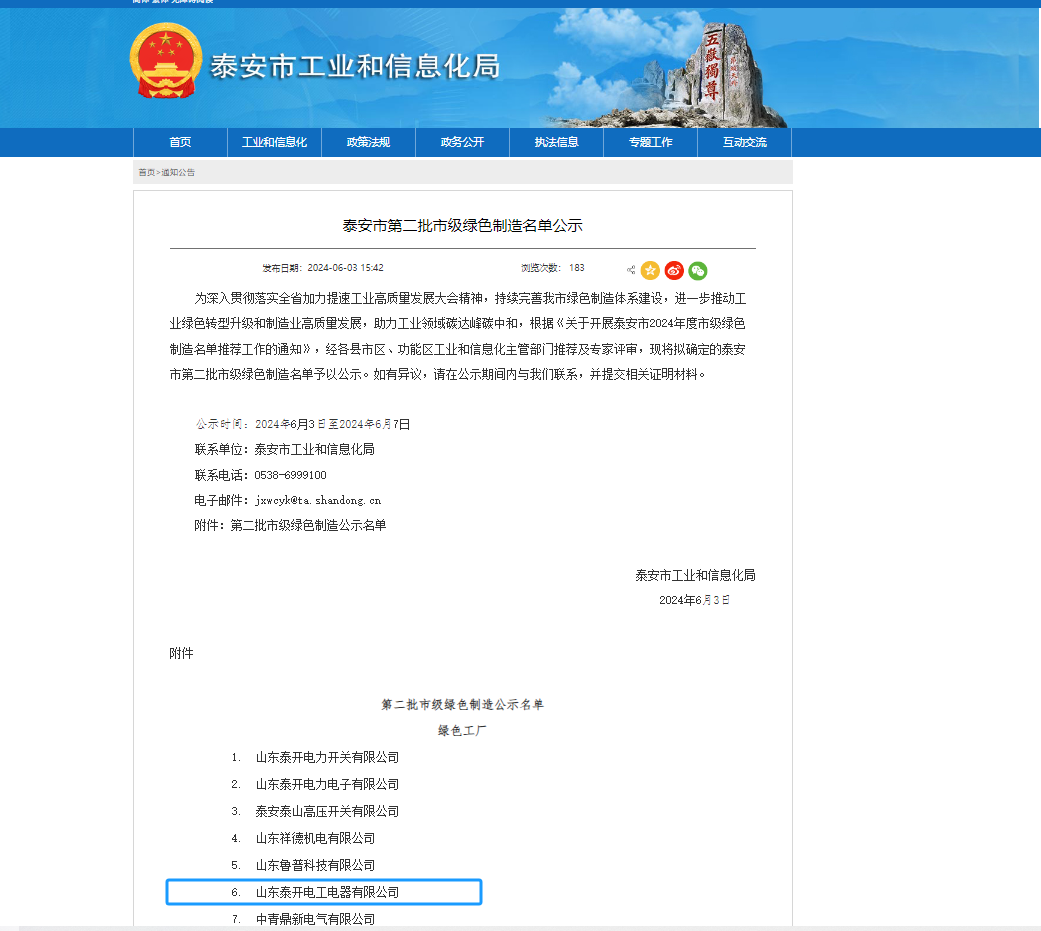The width and height of the screenshot is (1041, 931).
Task: Open the 首页 navigation menu item
Action: point(180,142)
